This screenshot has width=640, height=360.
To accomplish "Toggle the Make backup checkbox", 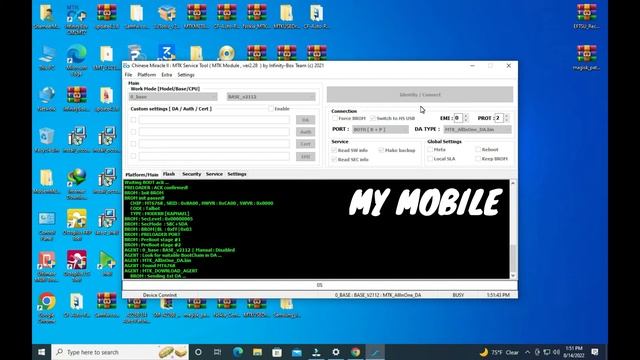I will point(381,150).
